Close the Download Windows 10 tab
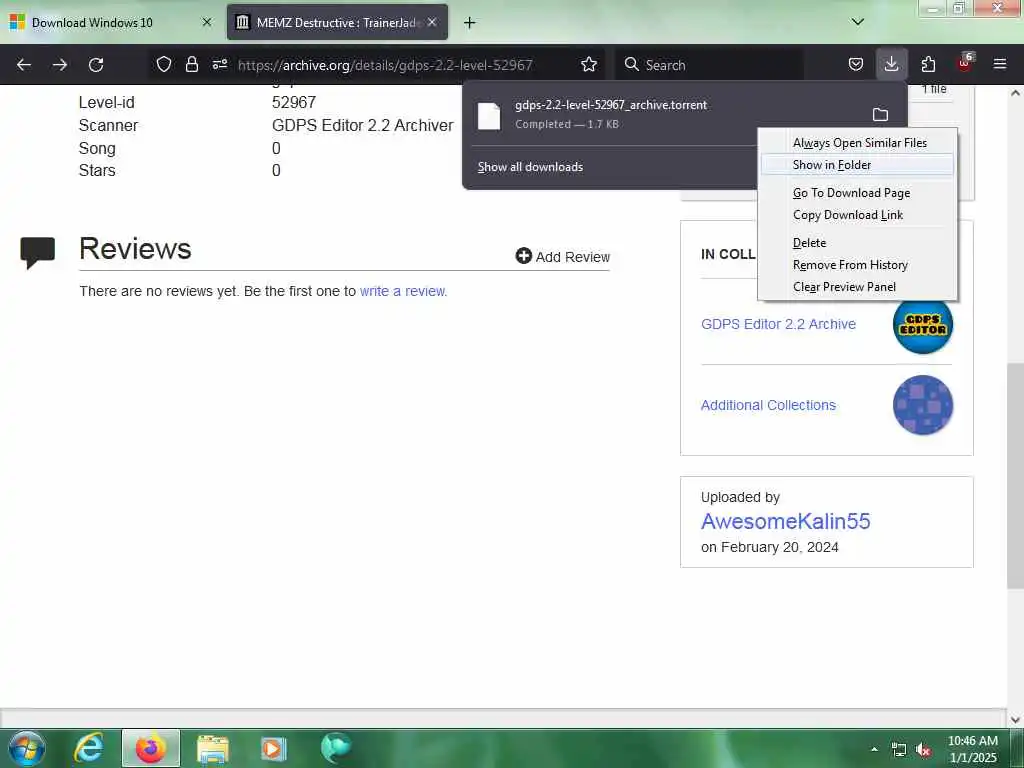This screenshot has width=1024, height=768. click(x=207, y=22)
